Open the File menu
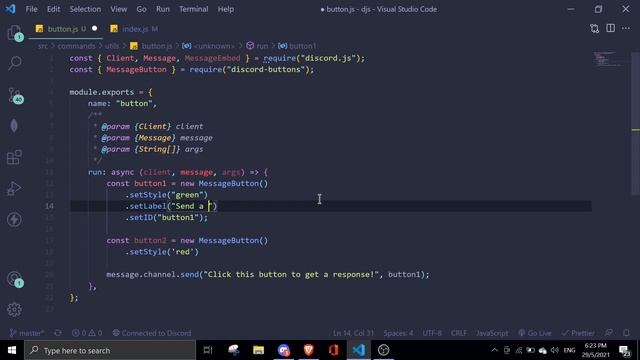This screenshot has height=360, width=640. coord(31,9)
